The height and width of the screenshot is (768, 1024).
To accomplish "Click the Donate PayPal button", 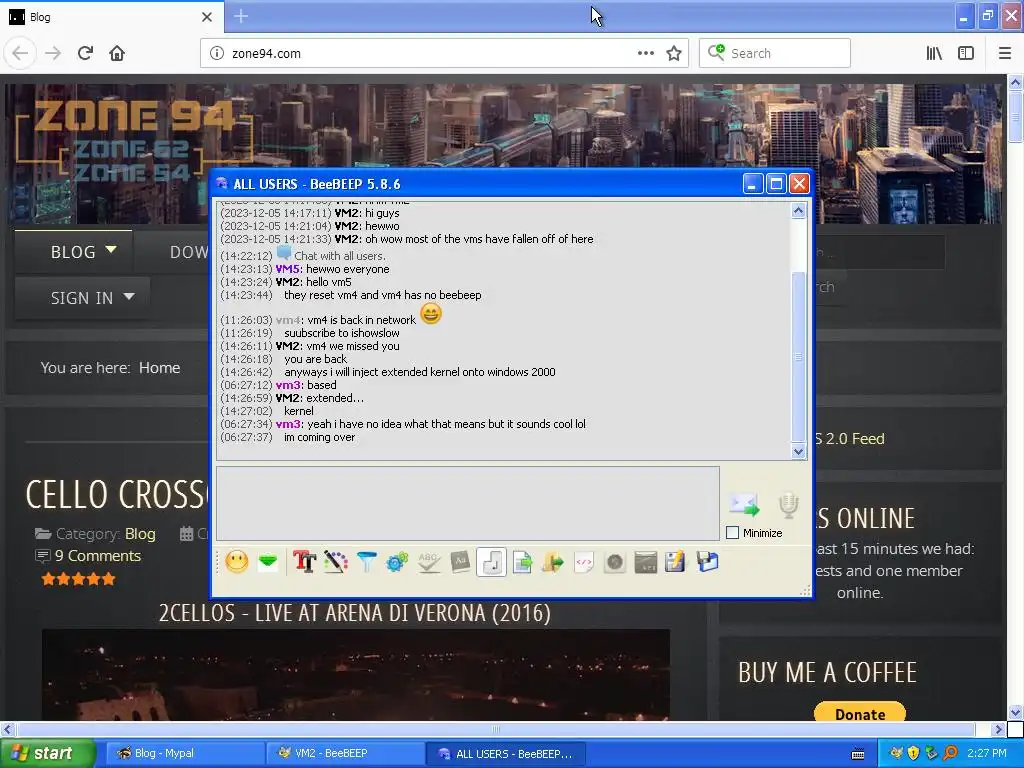I will tap(859, 712).
